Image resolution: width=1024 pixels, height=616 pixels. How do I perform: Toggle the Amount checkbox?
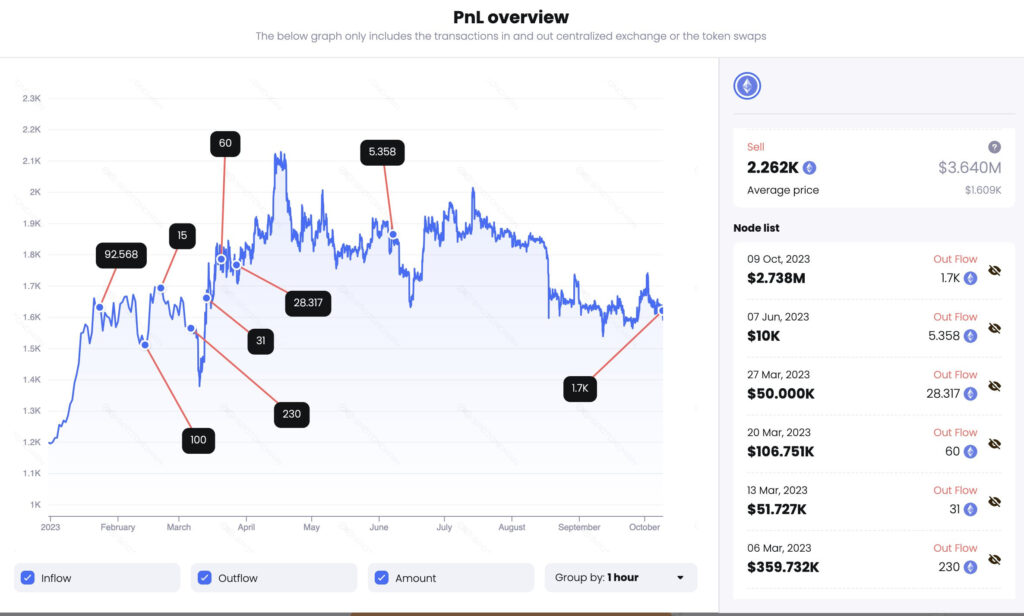coord(380,578)
